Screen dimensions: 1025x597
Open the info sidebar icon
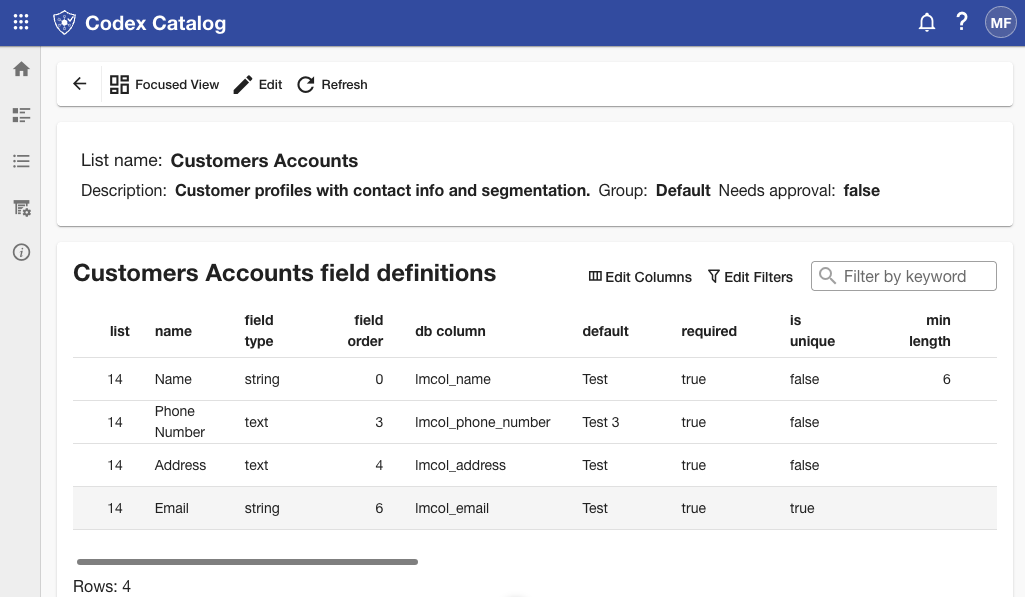click(x=22, y=252)
